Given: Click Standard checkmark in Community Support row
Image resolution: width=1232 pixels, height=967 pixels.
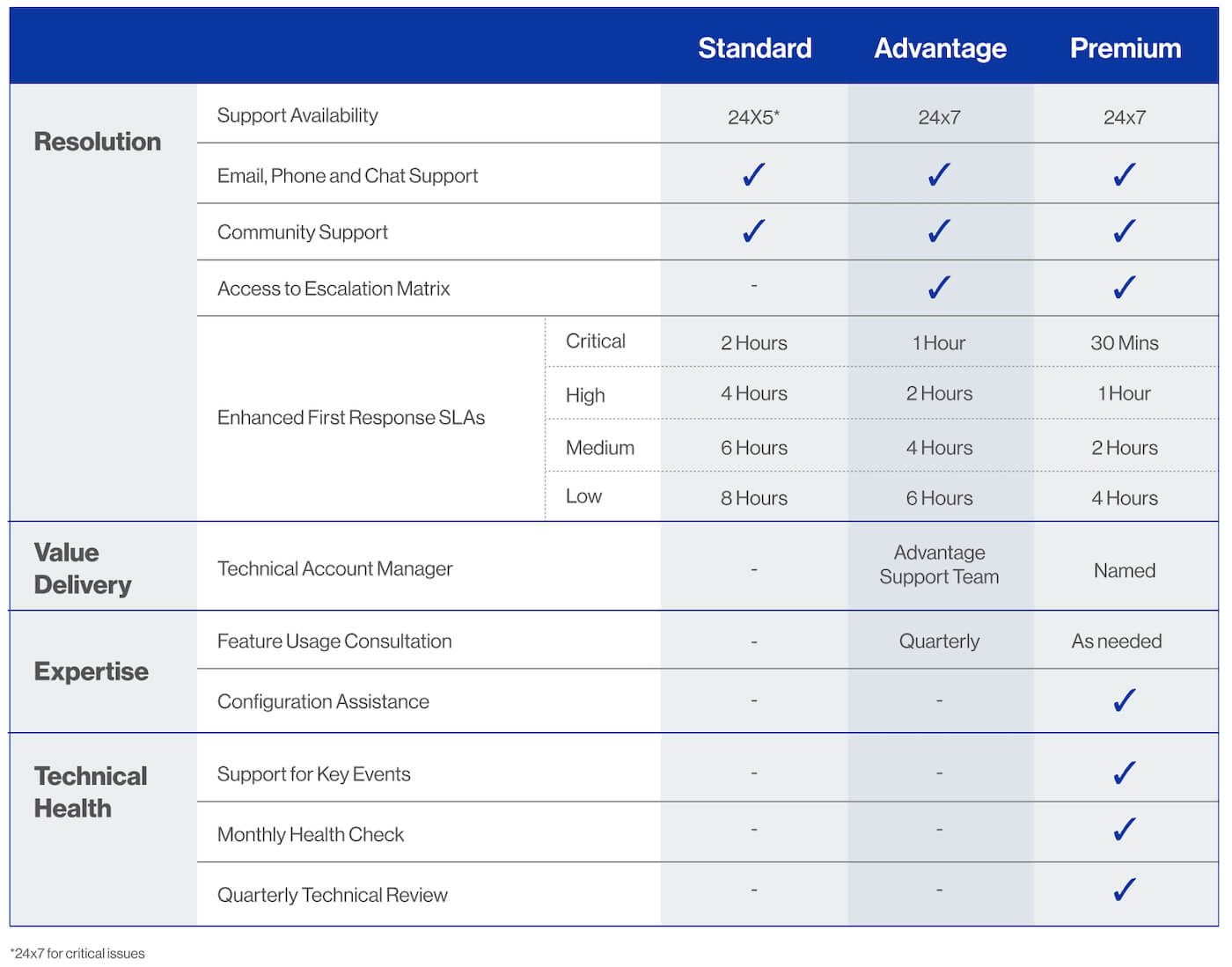Looking at the screenshot, I should click(x=754, y=231).
